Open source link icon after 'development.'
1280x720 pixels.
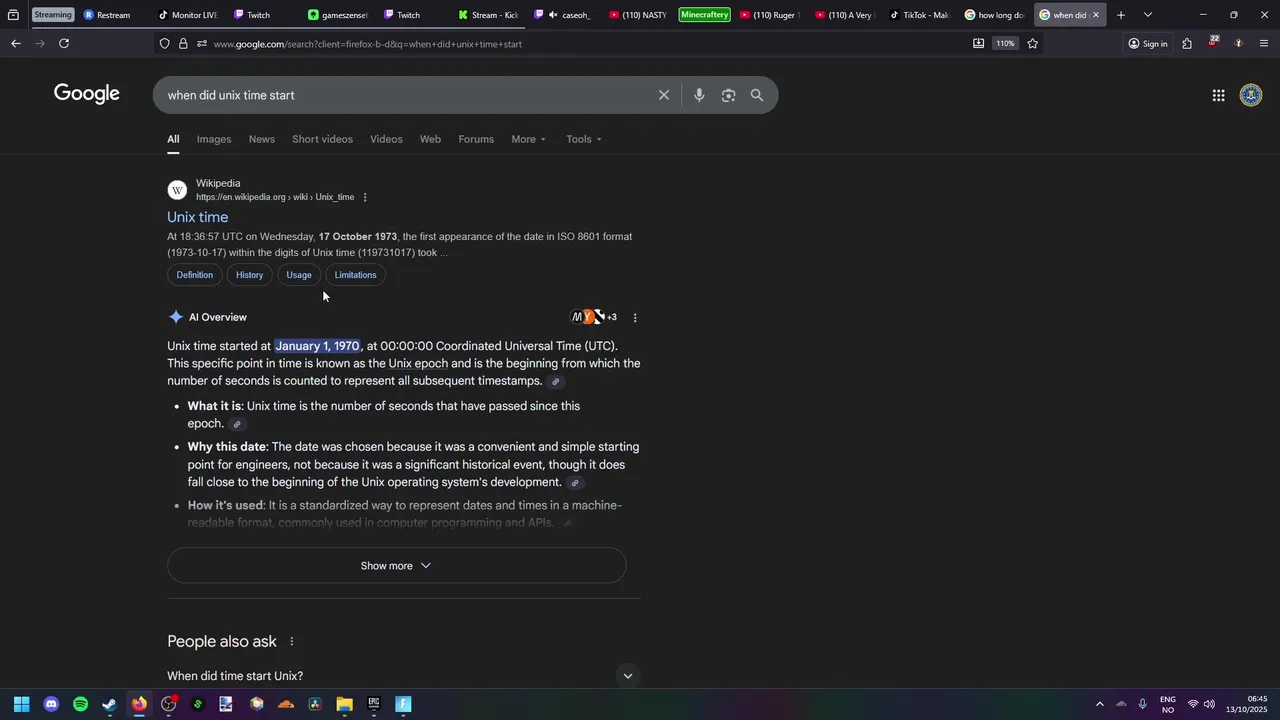(x=575, y=483)
